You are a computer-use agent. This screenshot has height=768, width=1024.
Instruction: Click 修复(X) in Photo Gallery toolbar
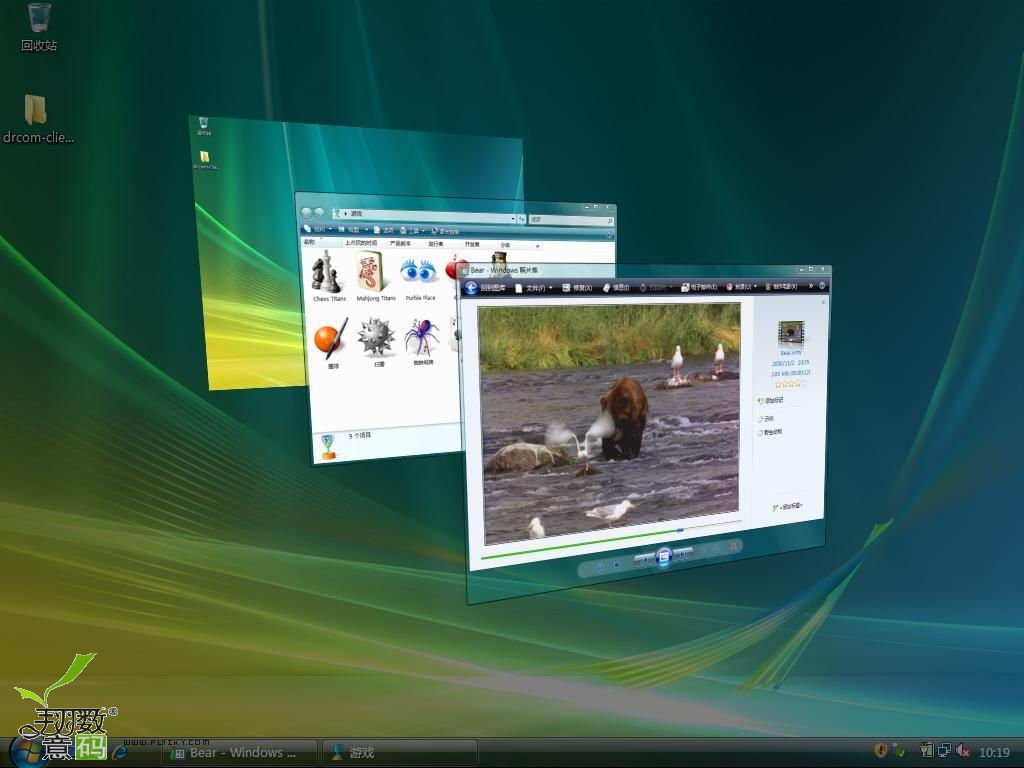point(579,288)
